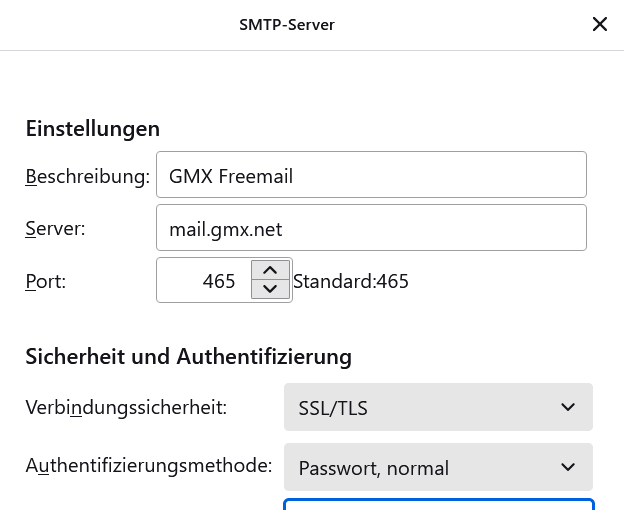Open the Verbindungssicherheit SSL/TLS dropdown
The image size is (624, 510).
pos(438,407)
